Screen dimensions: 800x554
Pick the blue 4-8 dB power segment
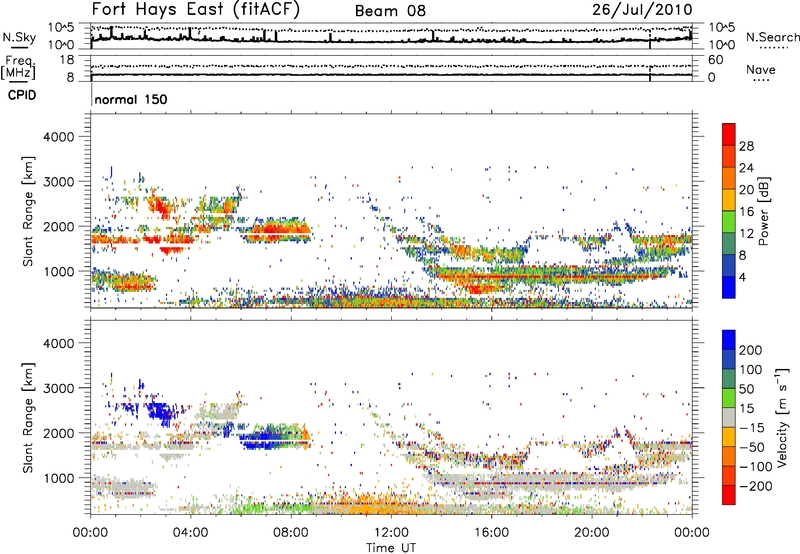pyautogui.click(x=729, y=265)
